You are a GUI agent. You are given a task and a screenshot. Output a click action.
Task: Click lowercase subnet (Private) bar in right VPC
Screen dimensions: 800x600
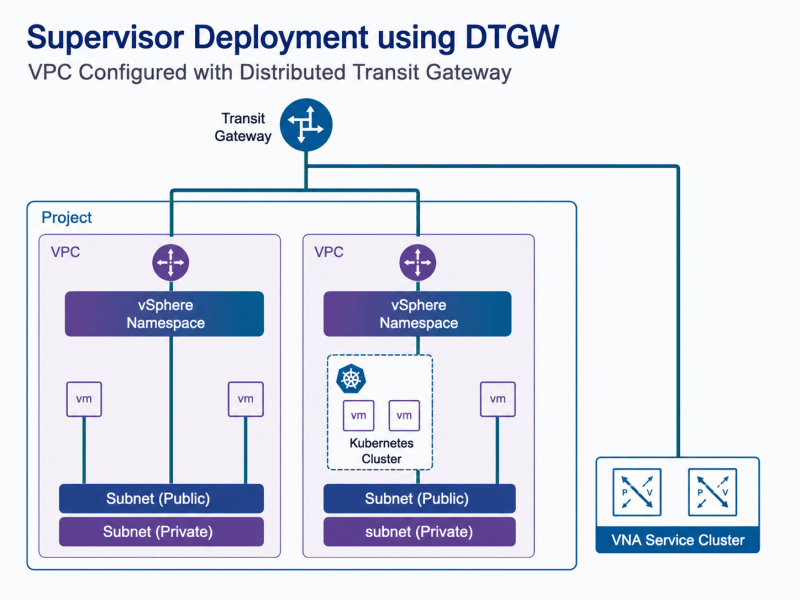pos(419,532)
